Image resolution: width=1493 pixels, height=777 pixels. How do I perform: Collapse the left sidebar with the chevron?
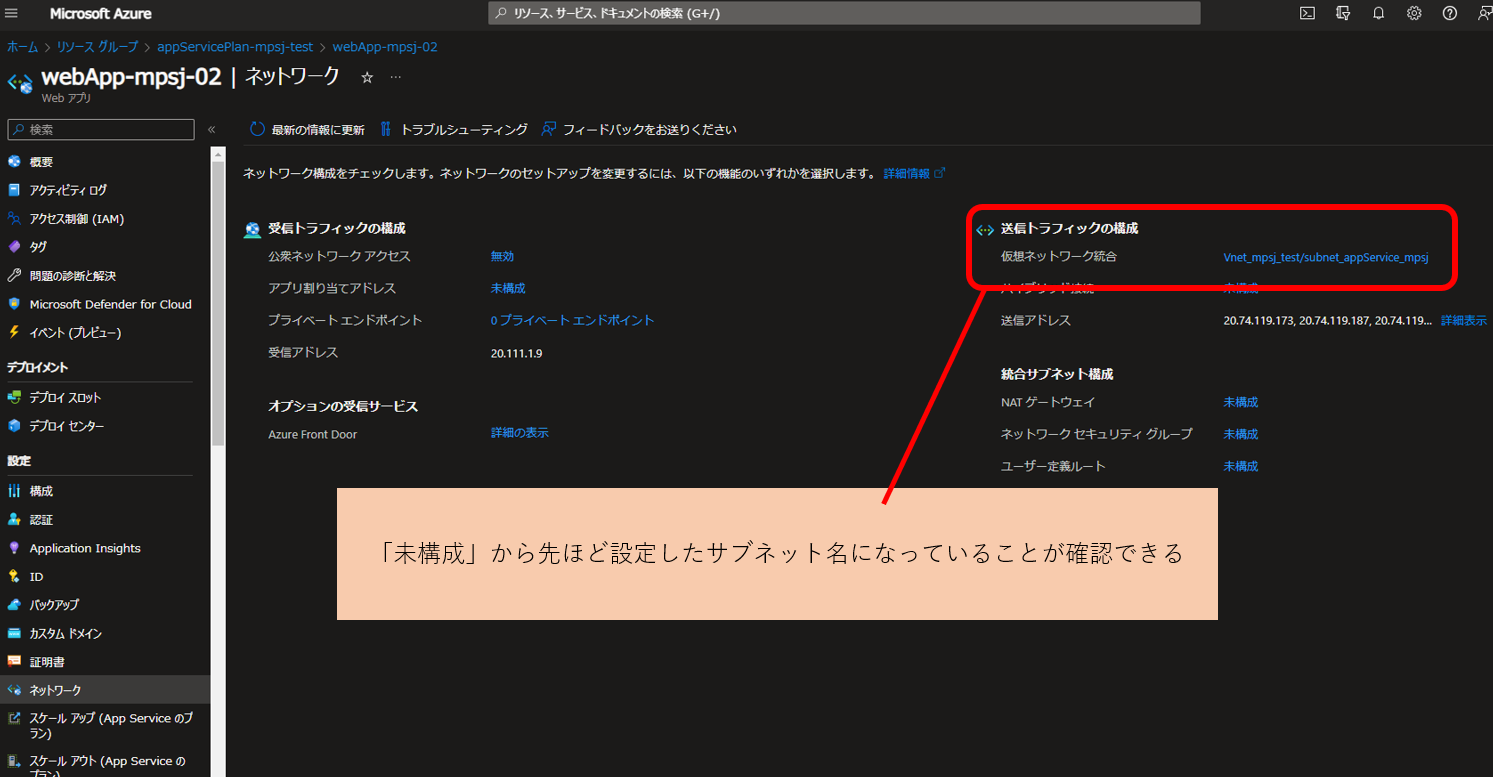(x=211, y=130)
